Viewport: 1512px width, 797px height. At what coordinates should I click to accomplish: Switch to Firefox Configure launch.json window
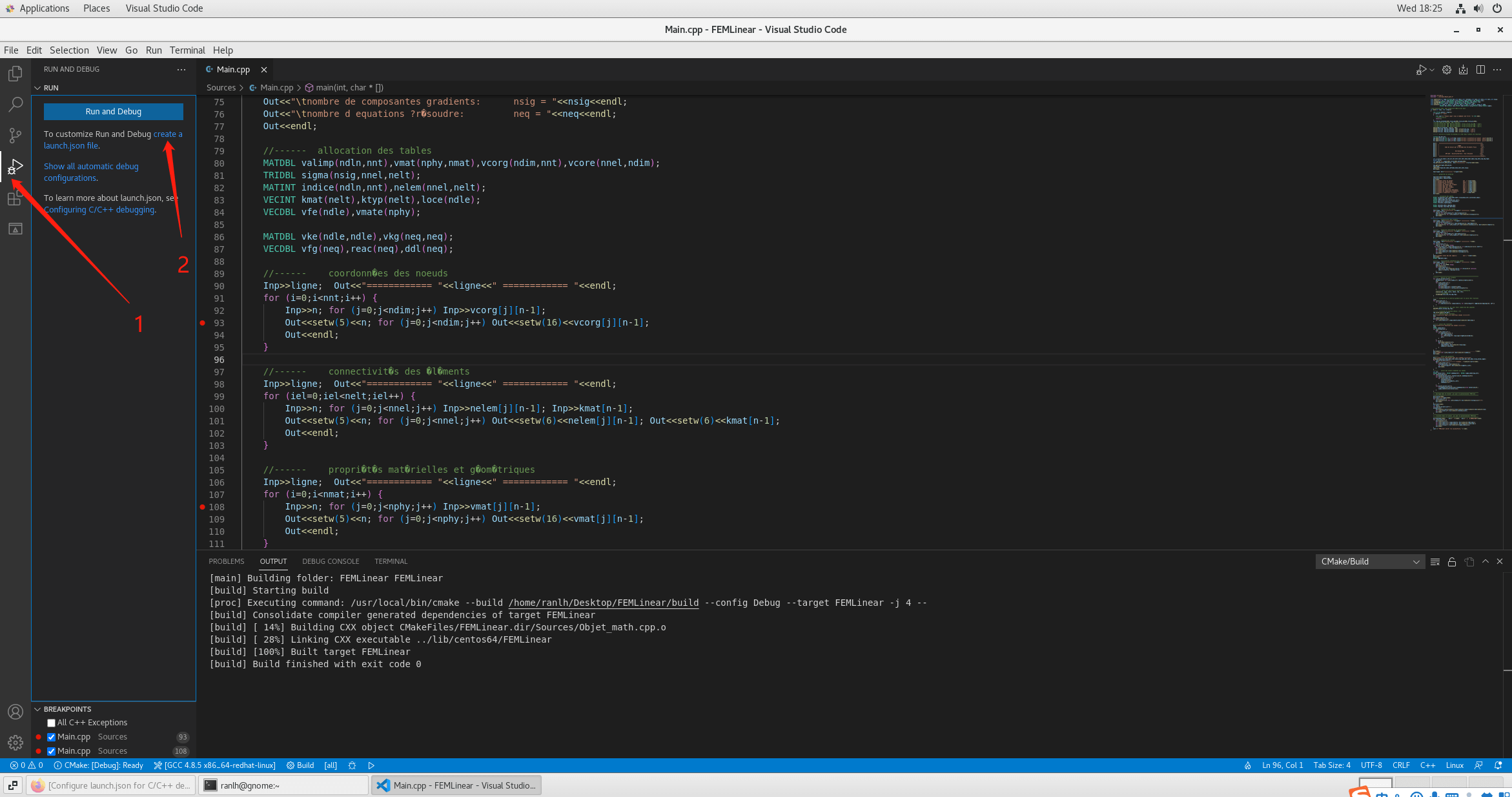pyautogui.click(x=110, y=785)
